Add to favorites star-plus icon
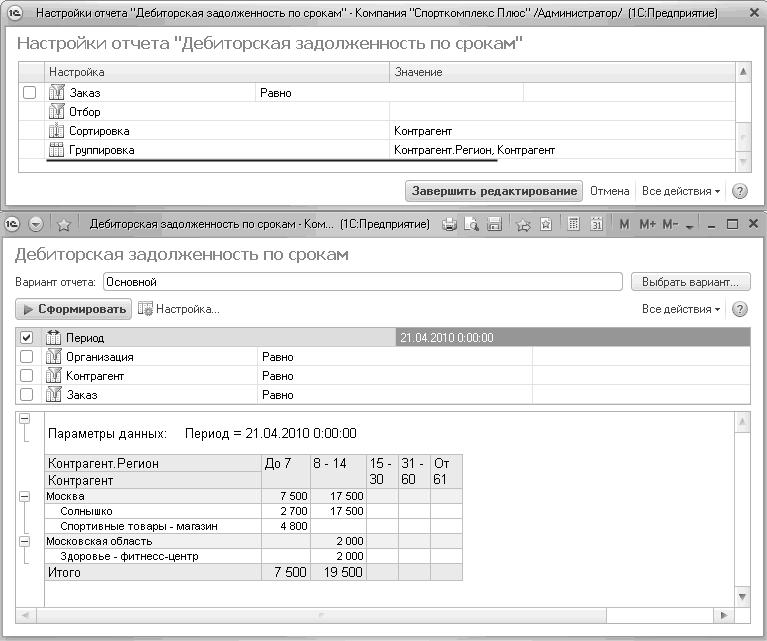Screen dimensions: 767x641 [x=523, y=225]
